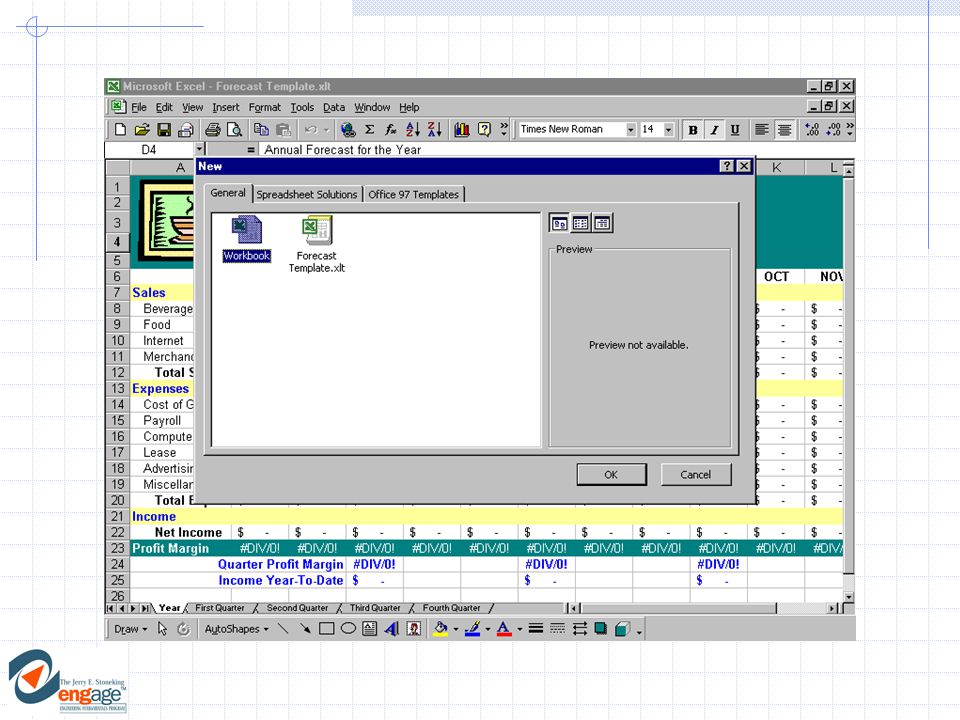
Task: Click the Line Style icon
Action: click(536, 629)
